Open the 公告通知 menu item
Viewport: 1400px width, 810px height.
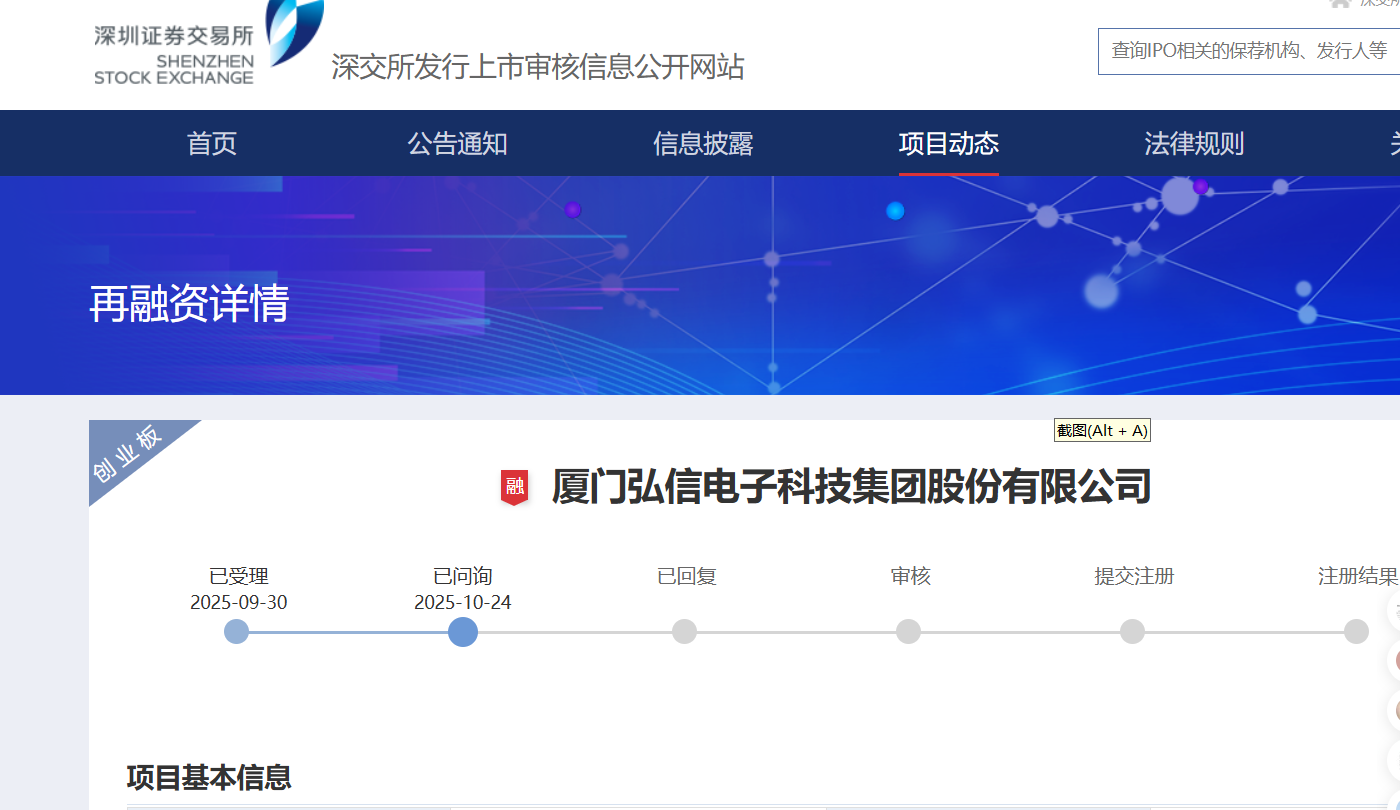[x=457, y=143]
